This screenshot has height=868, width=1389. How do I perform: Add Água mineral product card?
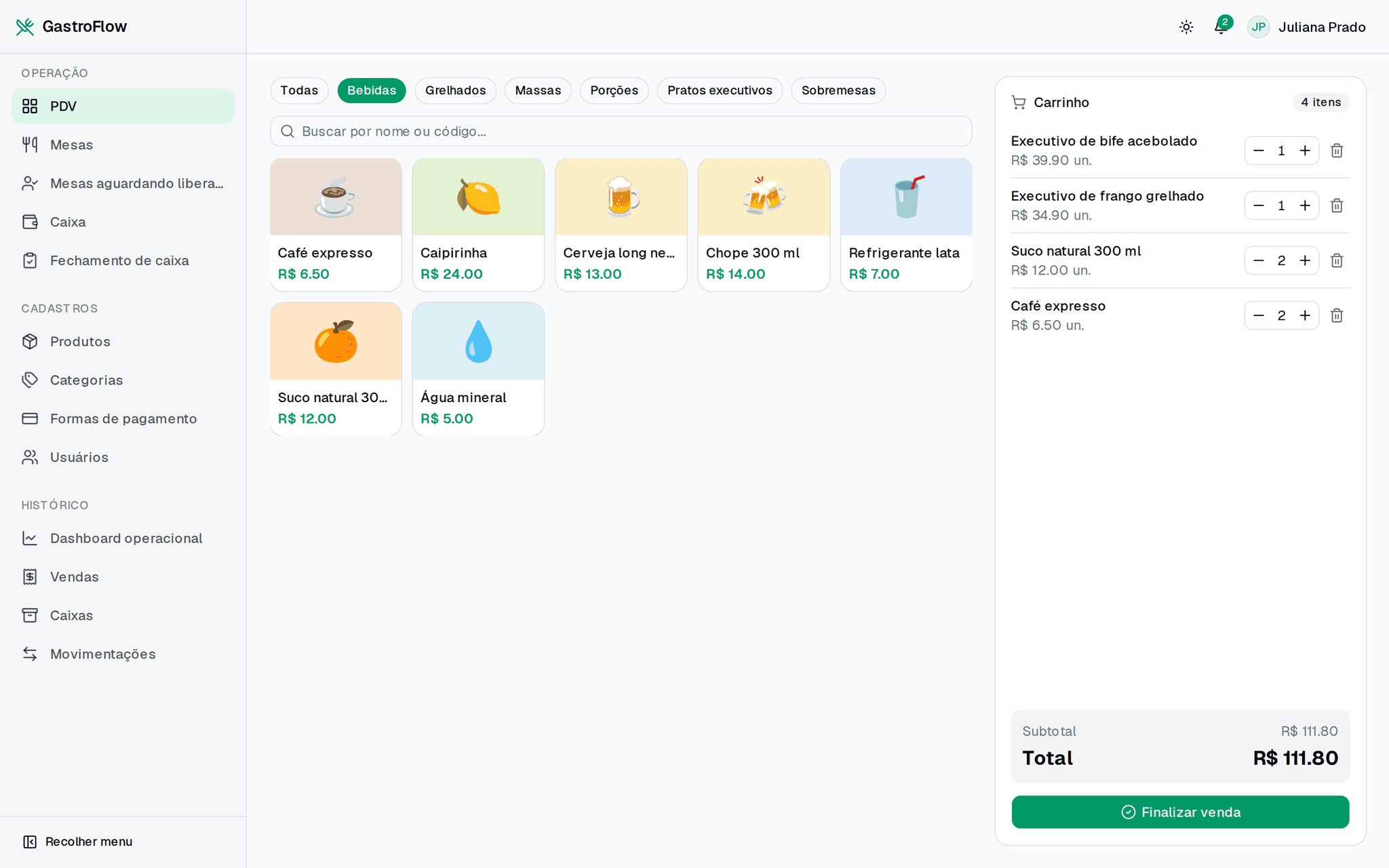pyautogui.click(x=478, y=369)
